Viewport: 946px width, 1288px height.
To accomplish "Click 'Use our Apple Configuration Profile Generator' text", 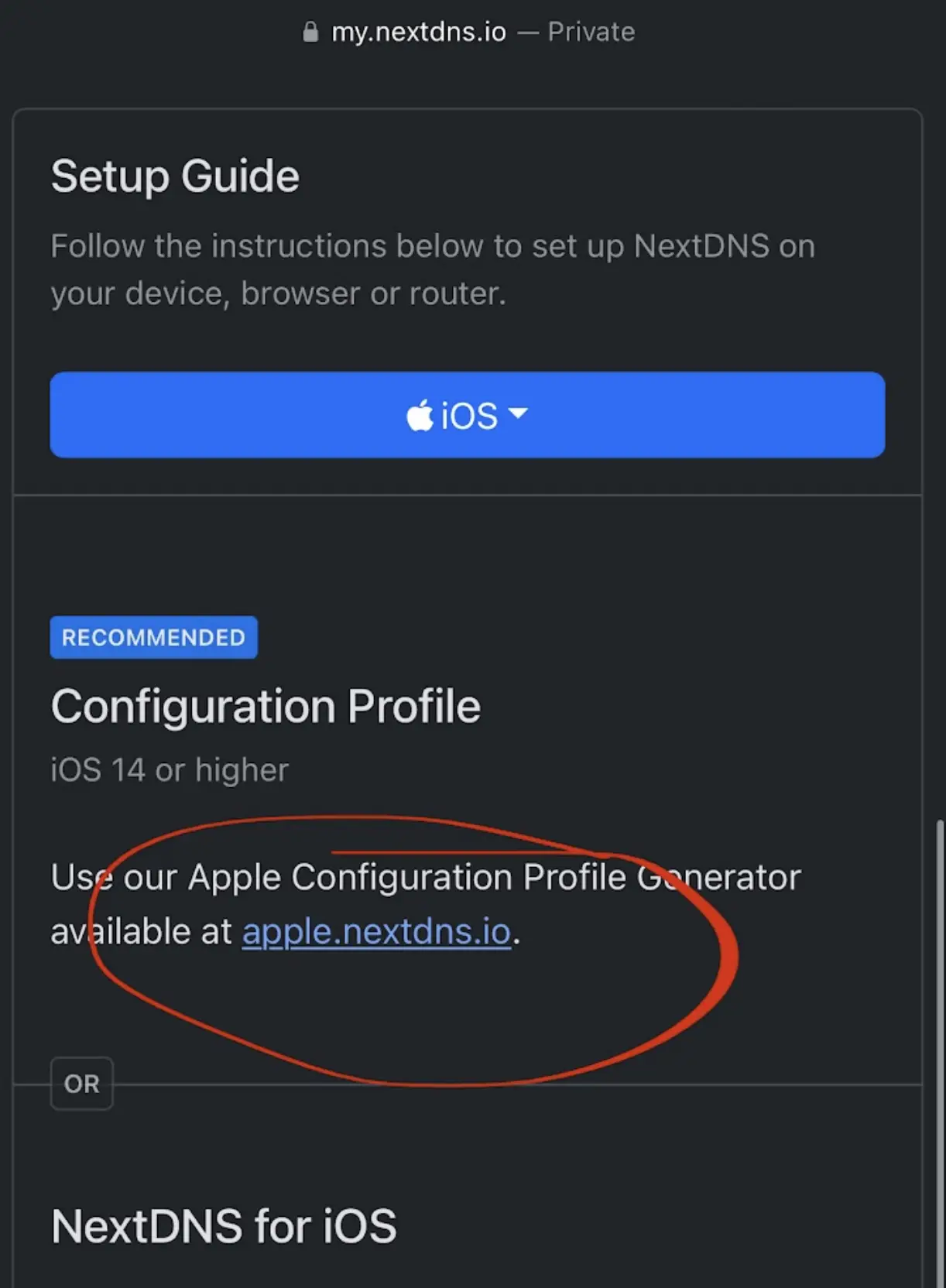I will (x=426, y=877).
